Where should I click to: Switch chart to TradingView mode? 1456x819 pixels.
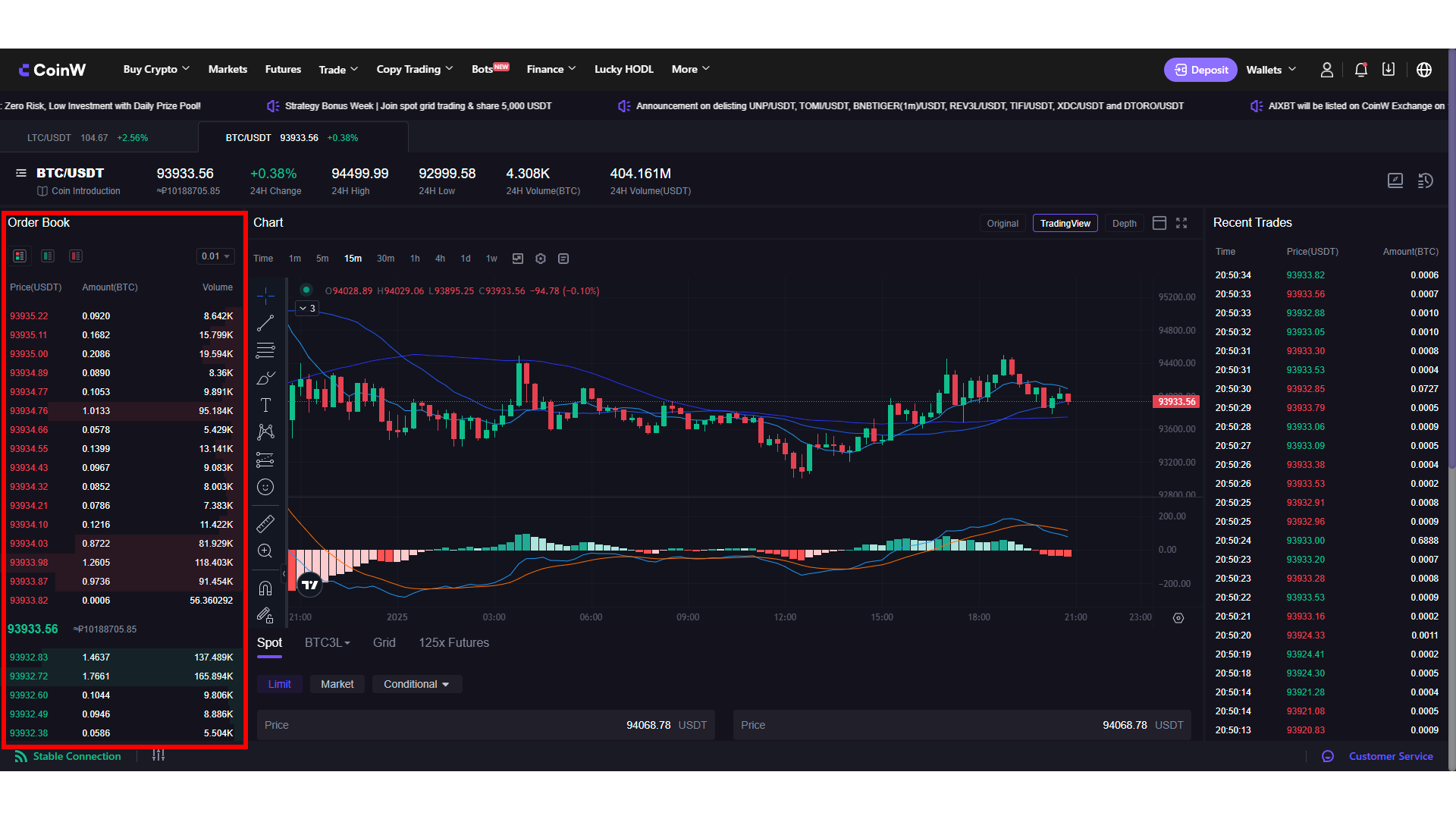pyautogui.click(x=1065, y=224)
